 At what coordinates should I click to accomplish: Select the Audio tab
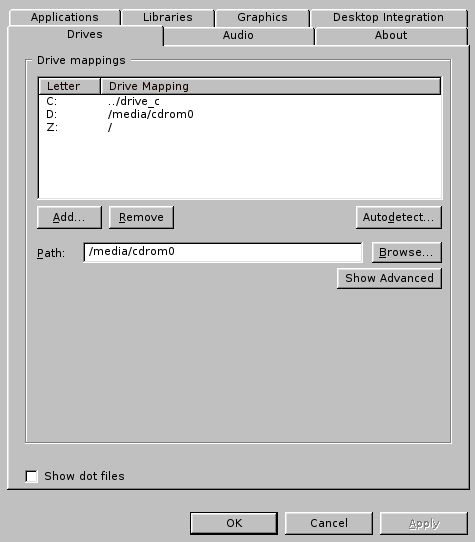(238, 35)
